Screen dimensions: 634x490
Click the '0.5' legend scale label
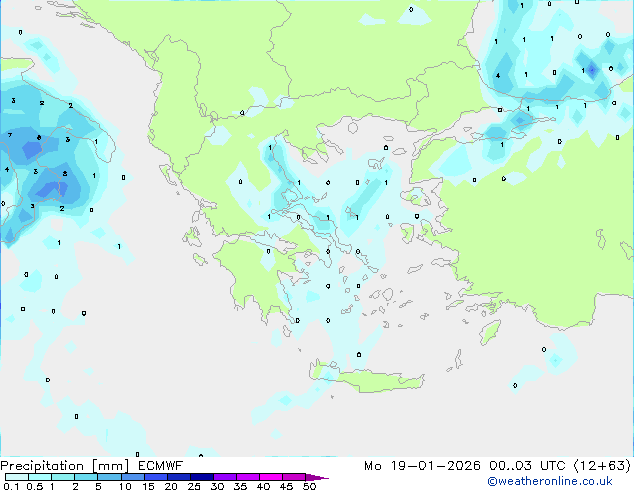pos(35,486)
